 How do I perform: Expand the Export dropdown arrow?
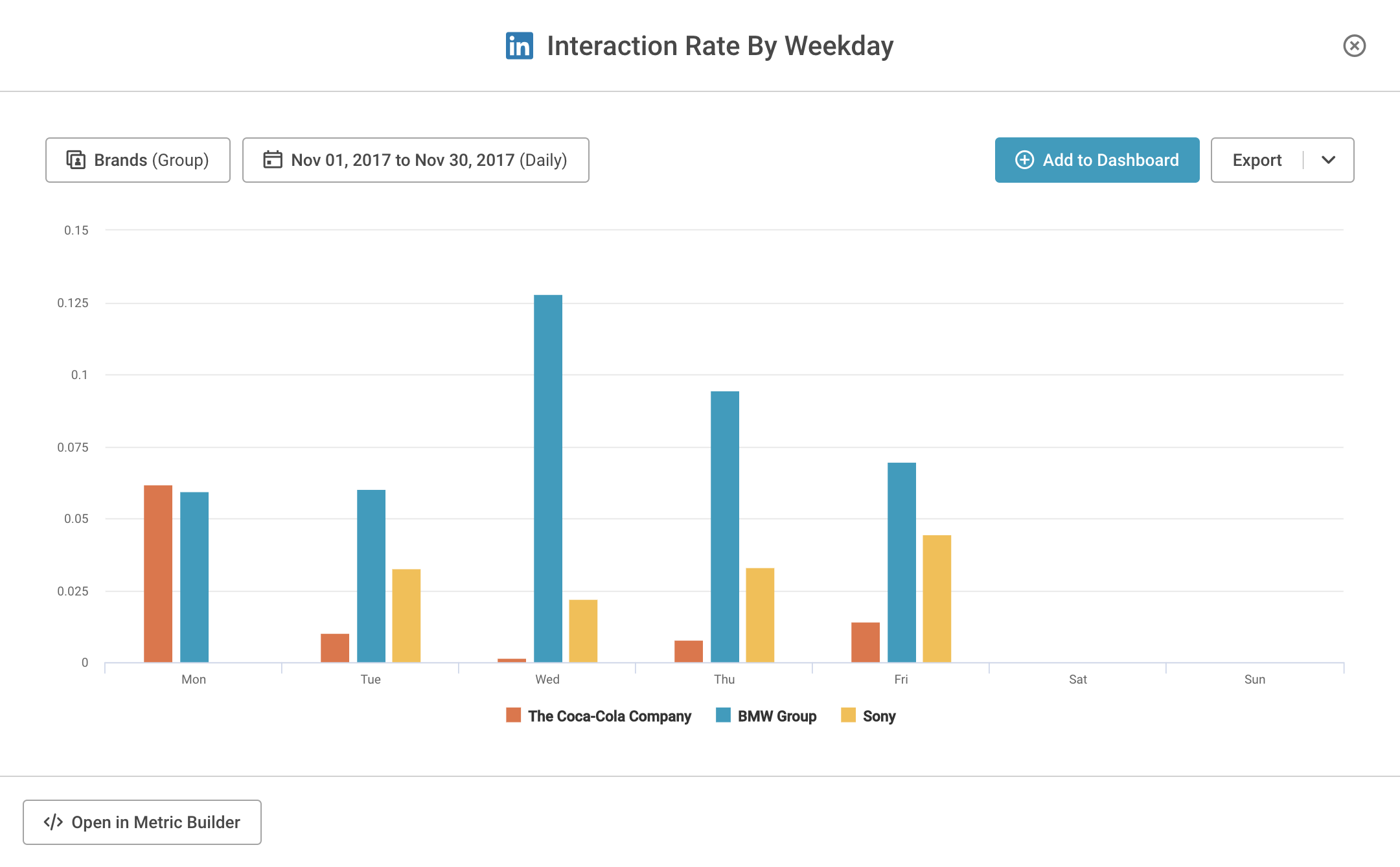coord(1329,160)
